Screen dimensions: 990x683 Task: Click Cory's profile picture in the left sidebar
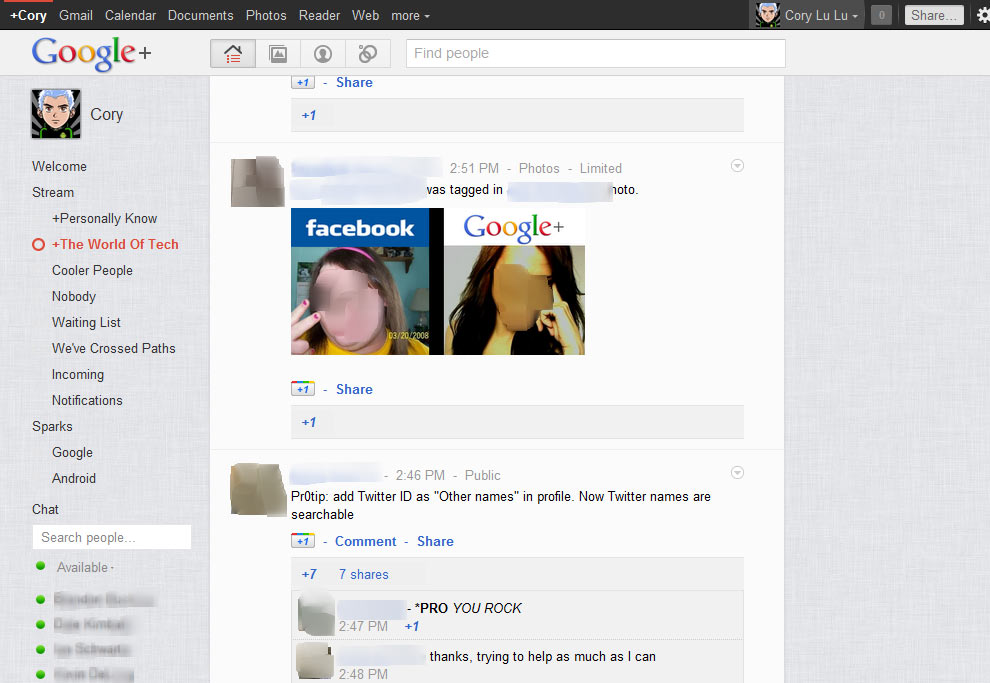[x=55, y=113]
